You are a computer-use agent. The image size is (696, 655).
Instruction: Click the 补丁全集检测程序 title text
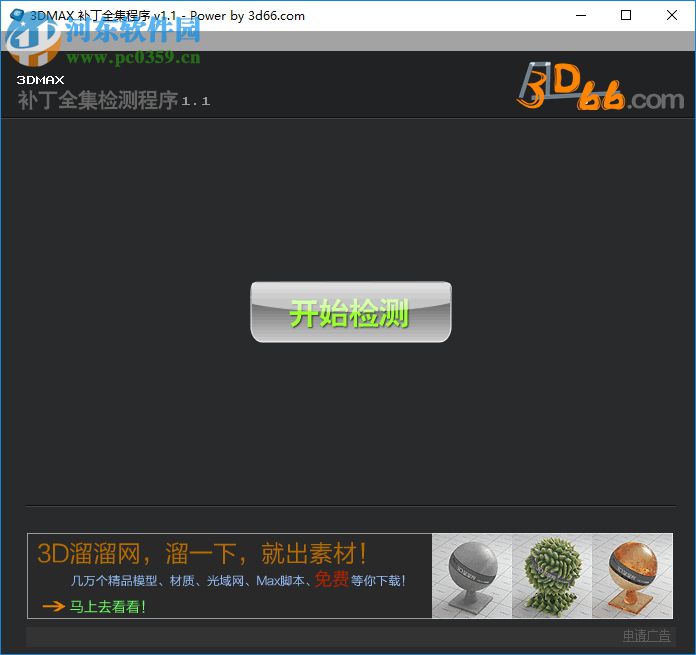click(x=98, y=100)
